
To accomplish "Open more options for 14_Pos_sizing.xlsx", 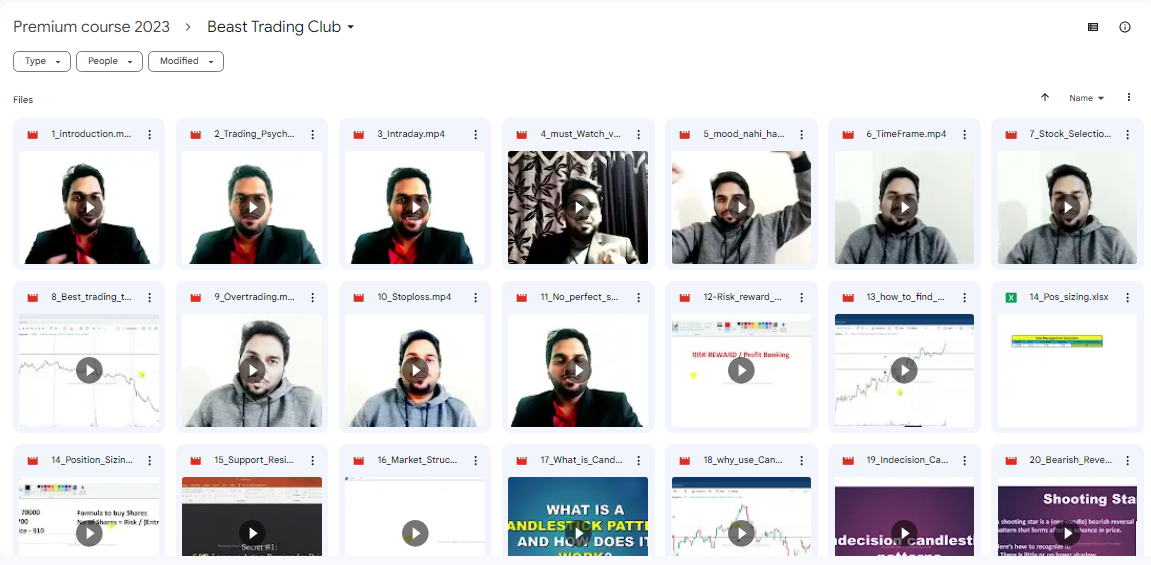I will coord(1128,297).
